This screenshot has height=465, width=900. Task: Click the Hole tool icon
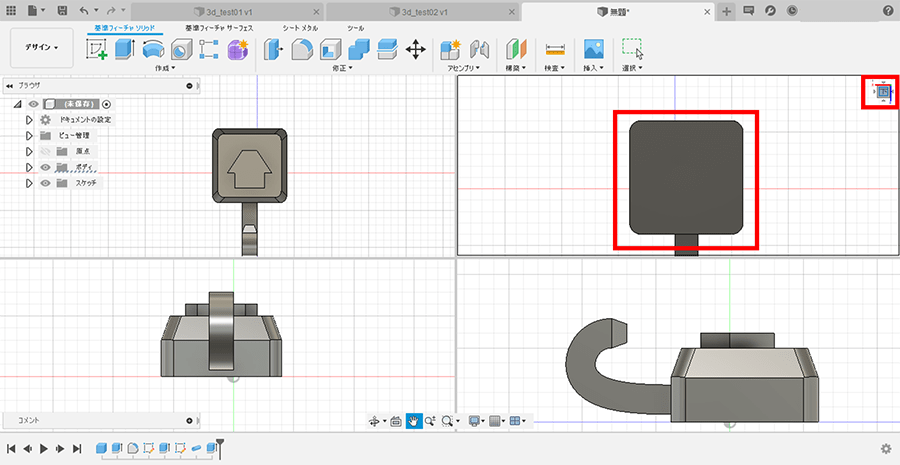181,49
